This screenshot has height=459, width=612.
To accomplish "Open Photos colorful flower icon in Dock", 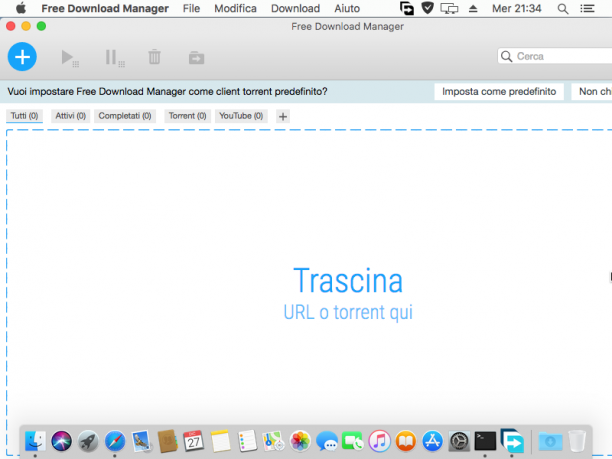I will point(300,441).
